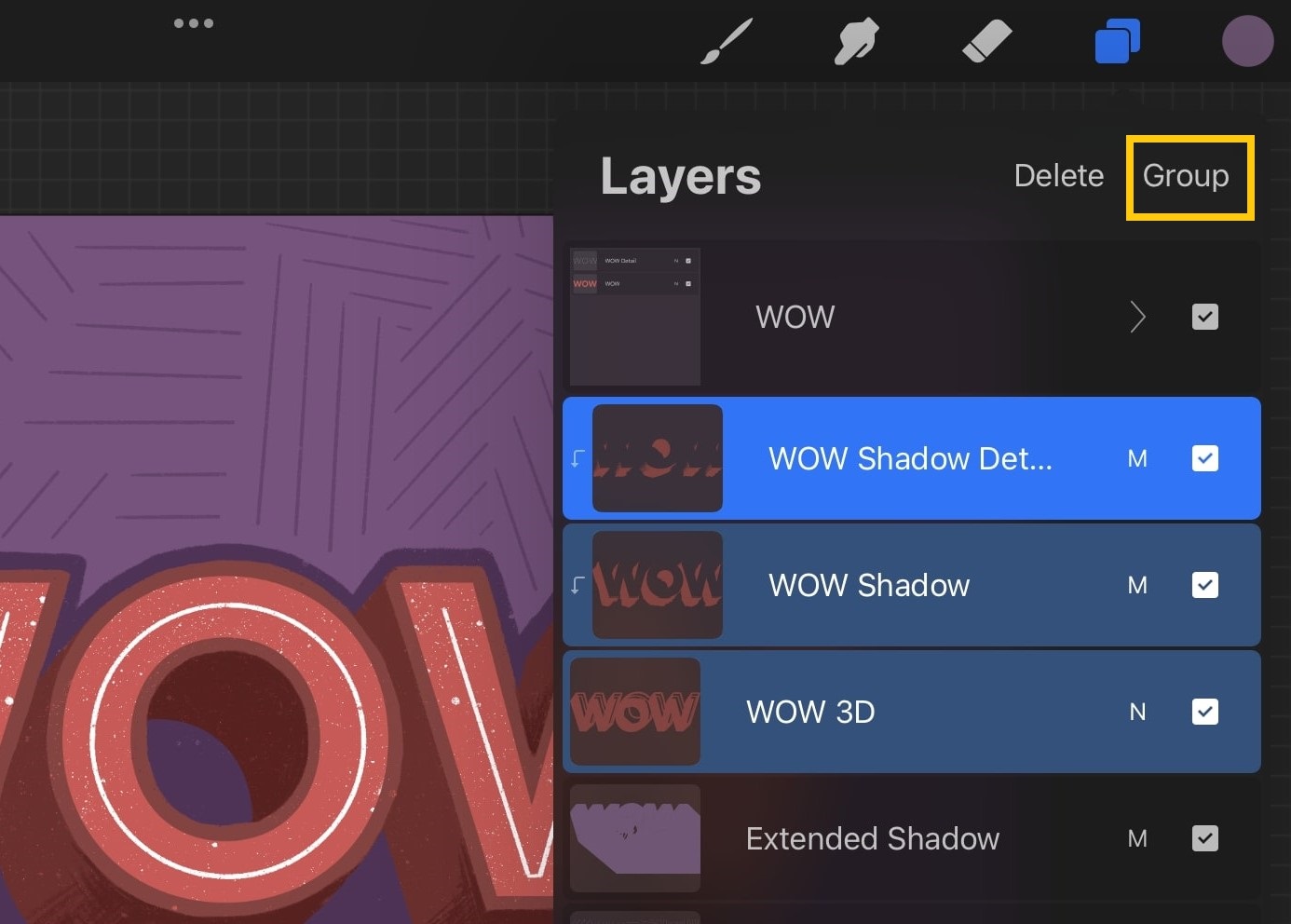The width and height of the screenshot is (1291, 924).
Task: Change blend mode of Extended Shadow
Action: pyautogui.click(x=1137, y=838)
